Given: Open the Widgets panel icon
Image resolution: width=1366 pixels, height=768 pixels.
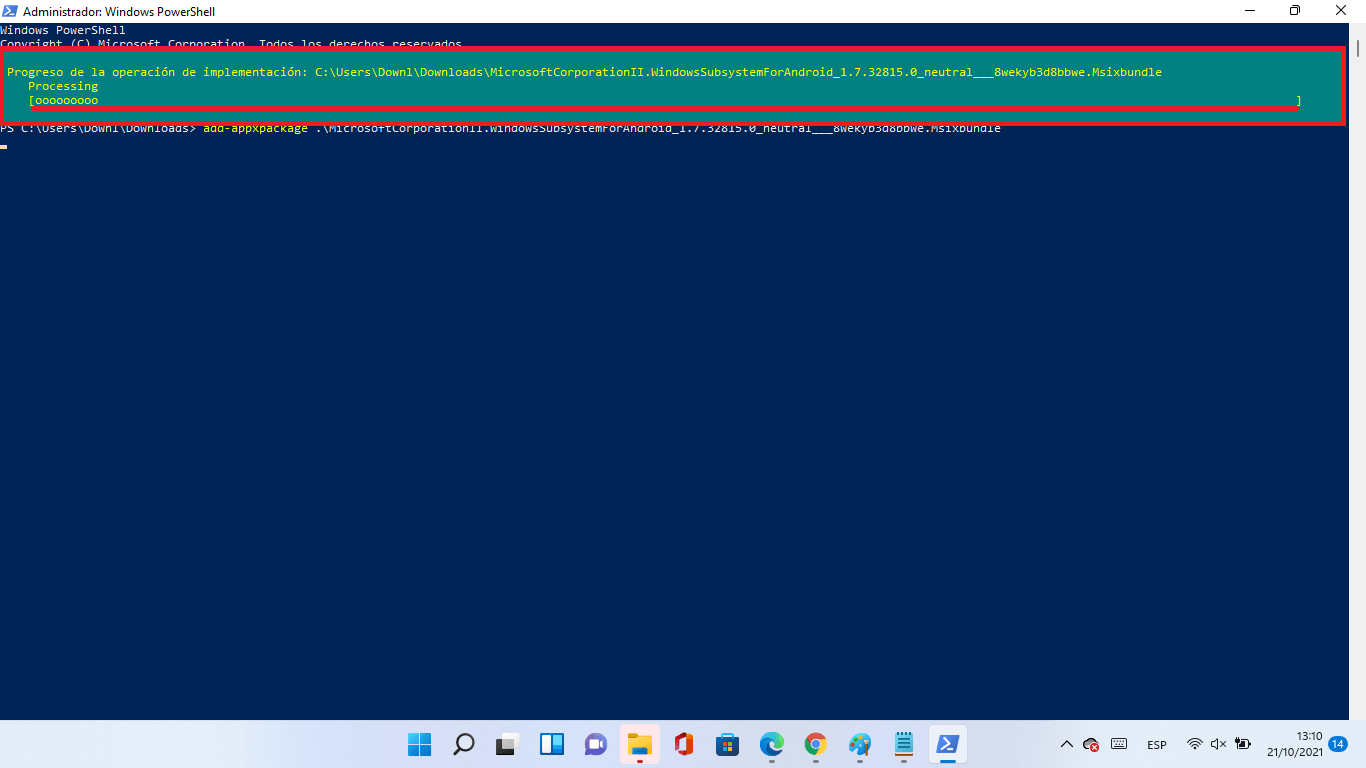Looking at the screenshot, I should point(552,744).
